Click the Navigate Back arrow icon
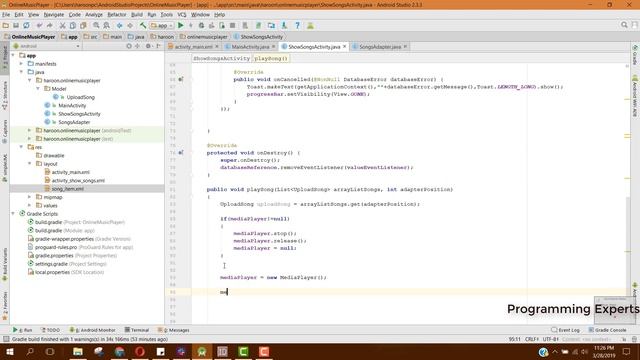 (x=119, y=25)
